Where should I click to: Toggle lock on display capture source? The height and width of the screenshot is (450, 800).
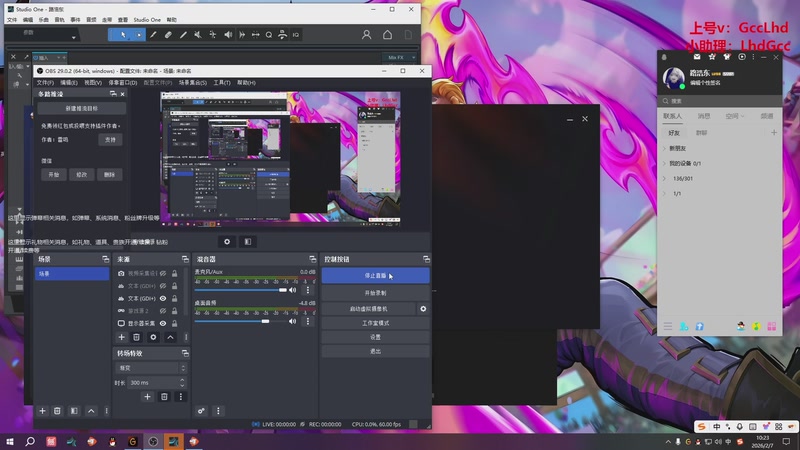click(174, 323)
